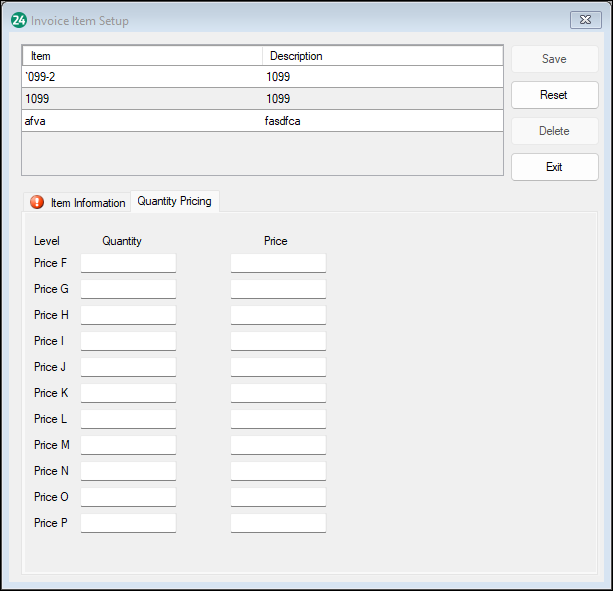
Task: Focus the Price I price field
Action: [278, 341]
